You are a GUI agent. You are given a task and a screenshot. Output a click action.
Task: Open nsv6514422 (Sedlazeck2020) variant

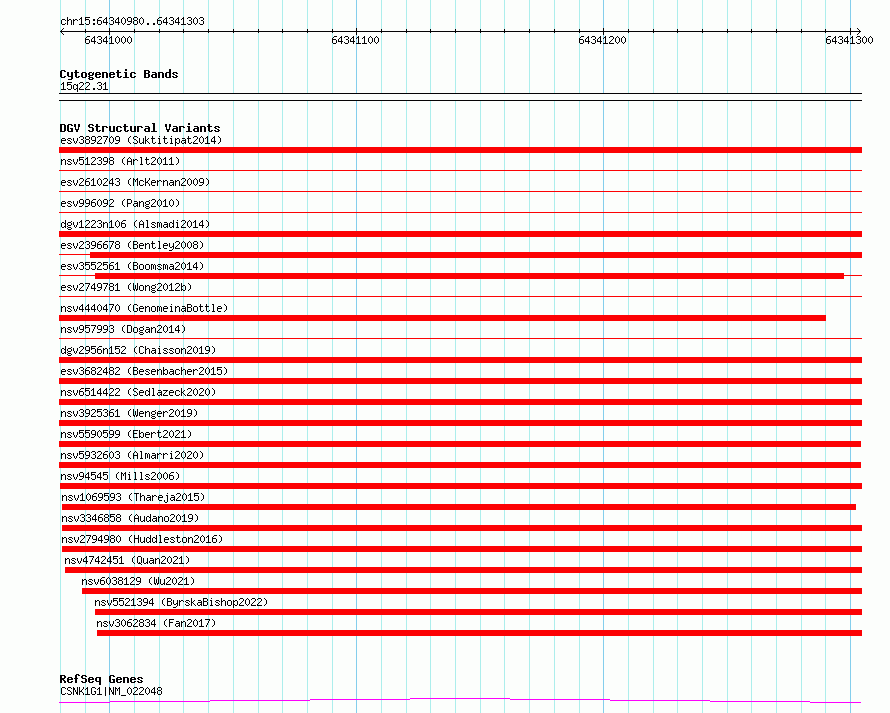[138, 392]
